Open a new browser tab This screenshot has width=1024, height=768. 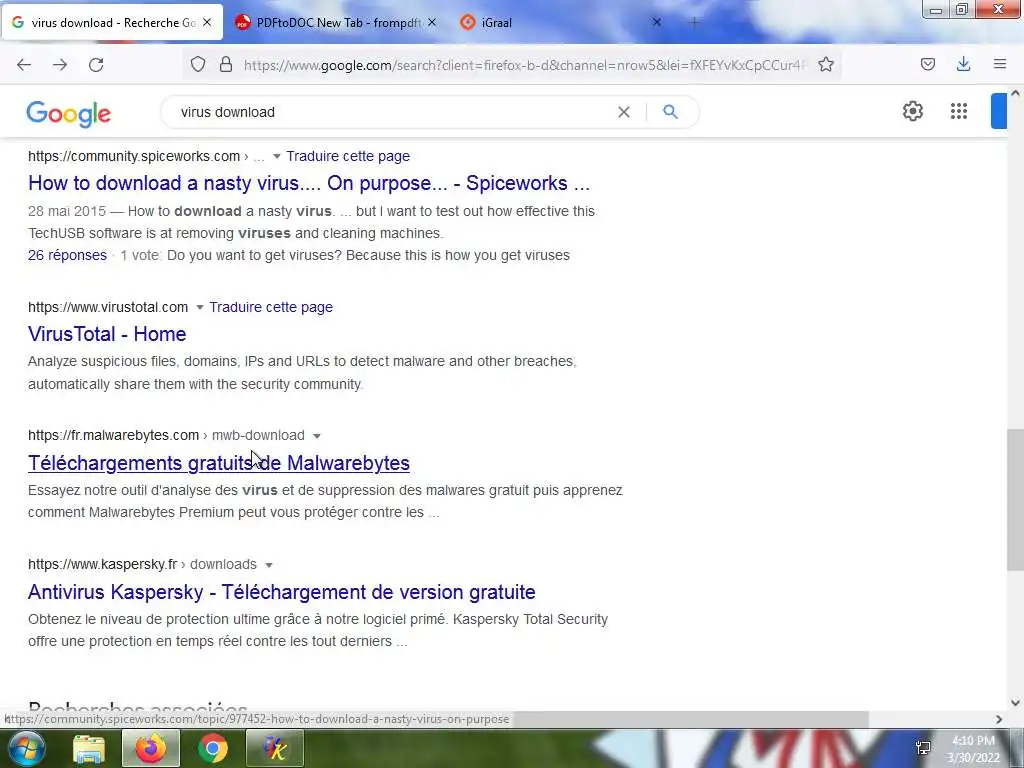click(694, 22)
